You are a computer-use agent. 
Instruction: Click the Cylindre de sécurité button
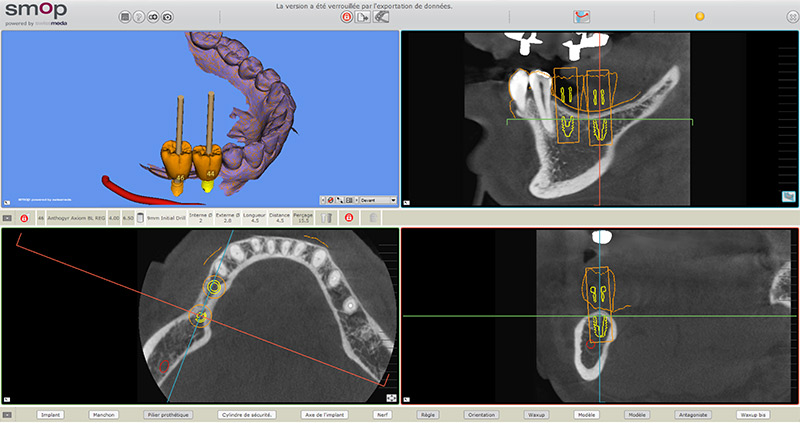pyautogui.click(x=245, y=413)
